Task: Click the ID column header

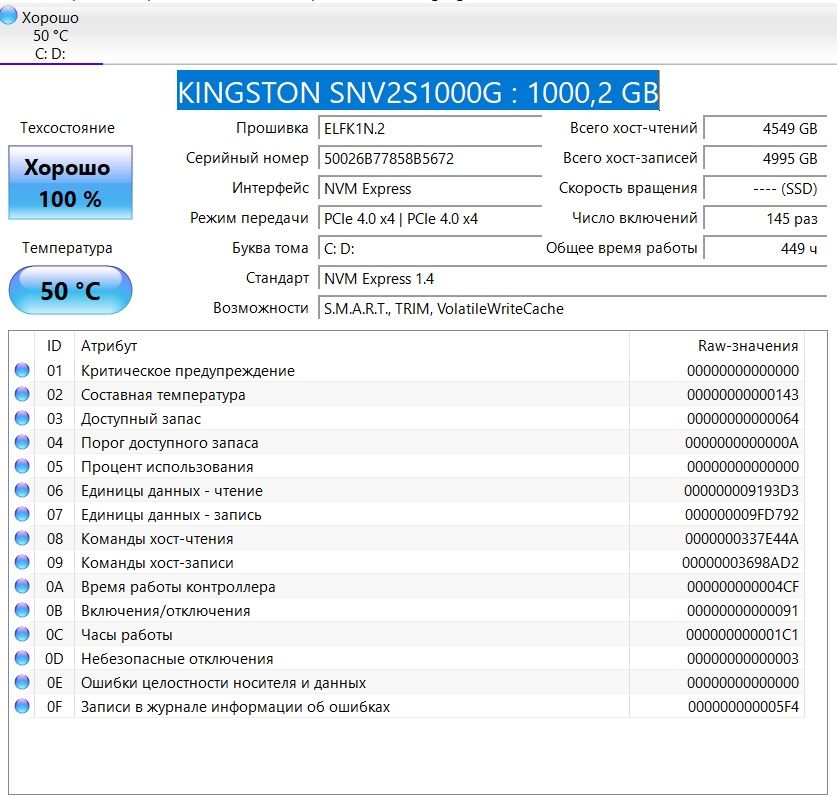Action: click(54, 346)
